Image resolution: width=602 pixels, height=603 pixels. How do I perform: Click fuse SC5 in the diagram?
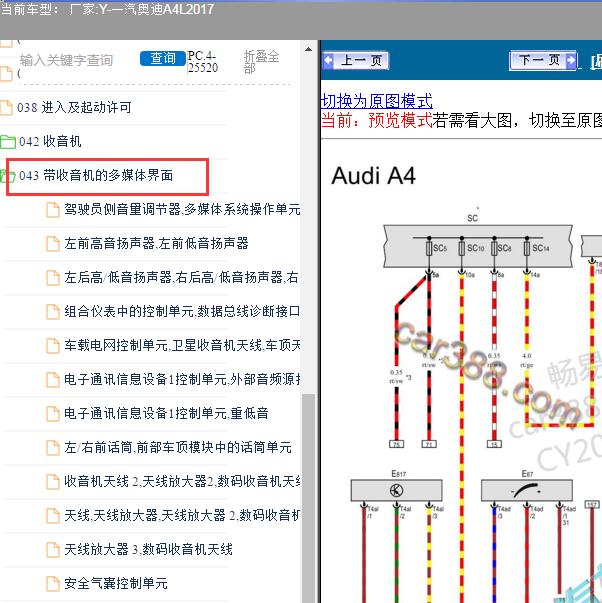pyautogui.click(x=429, y=248)
